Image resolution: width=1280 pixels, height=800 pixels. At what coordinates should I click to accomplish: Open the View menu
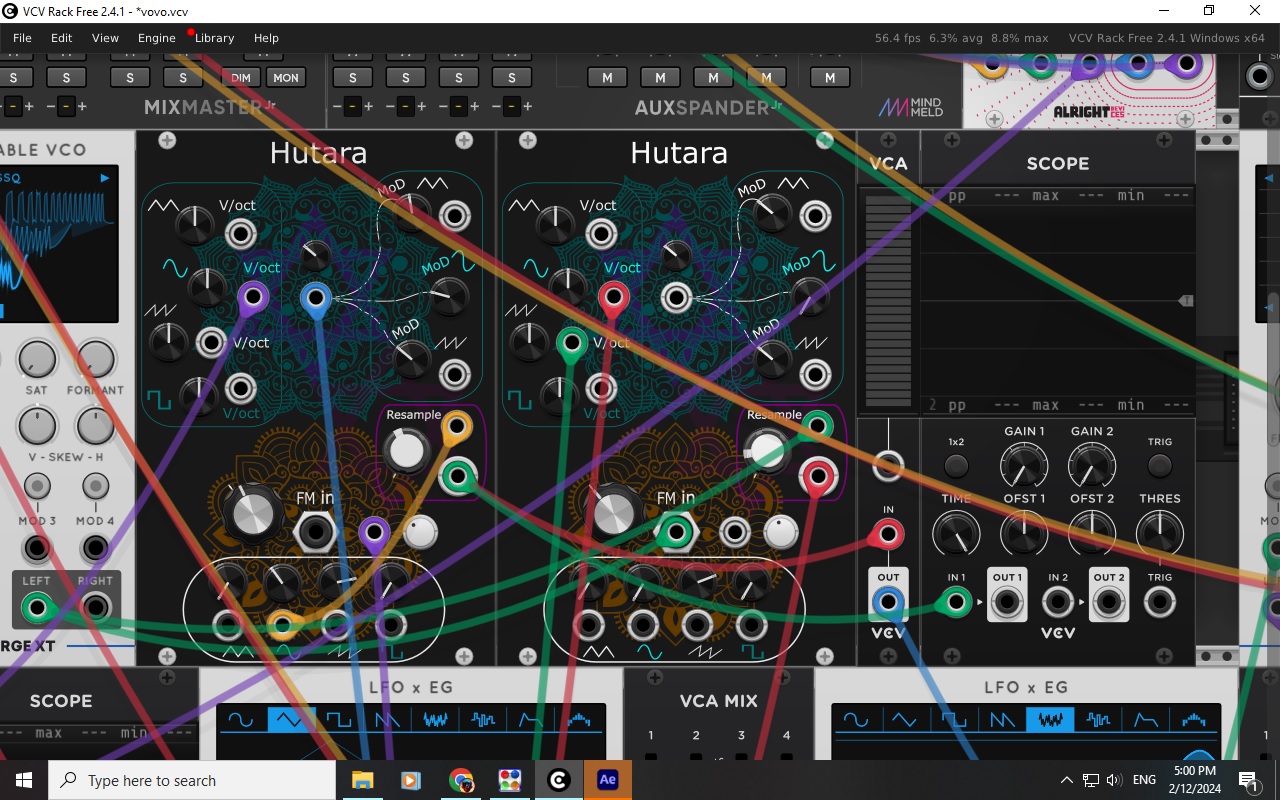click(105, 38)
